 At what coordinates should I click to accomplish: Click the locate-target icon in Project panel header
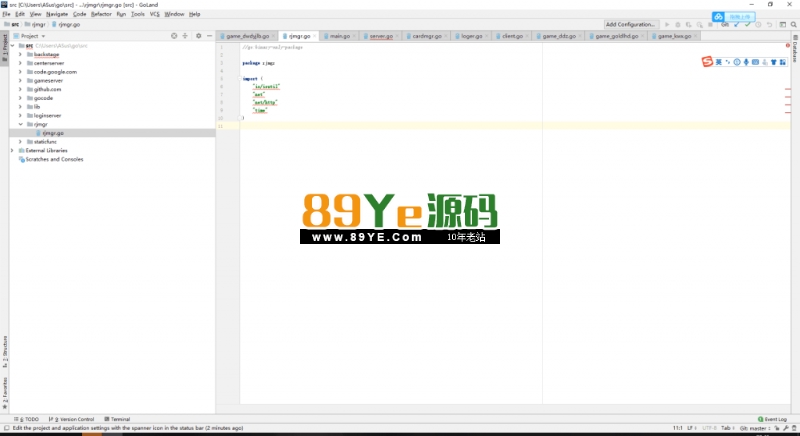174,36
